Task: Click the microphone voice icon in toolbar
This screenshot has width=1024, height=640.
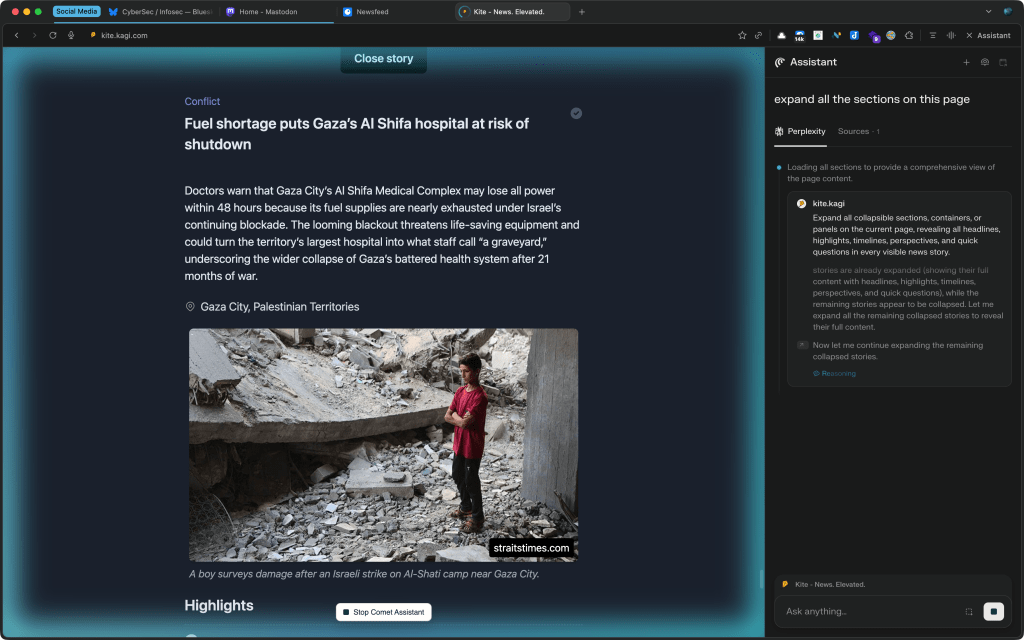Action: click(71, 35)
